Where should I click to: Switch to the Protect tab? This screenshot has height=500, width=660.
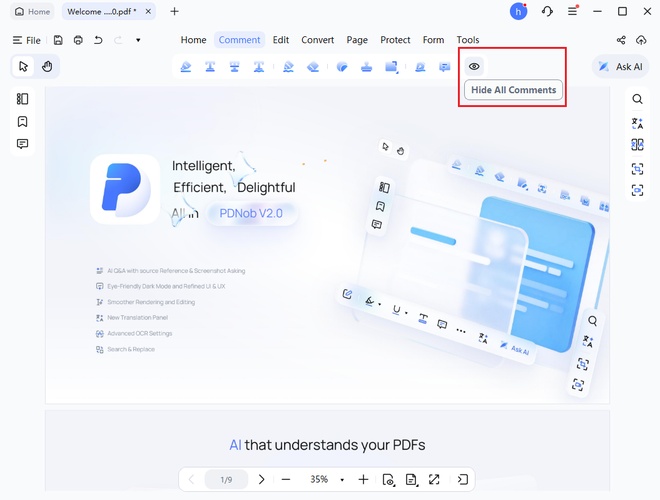point(395,40)
